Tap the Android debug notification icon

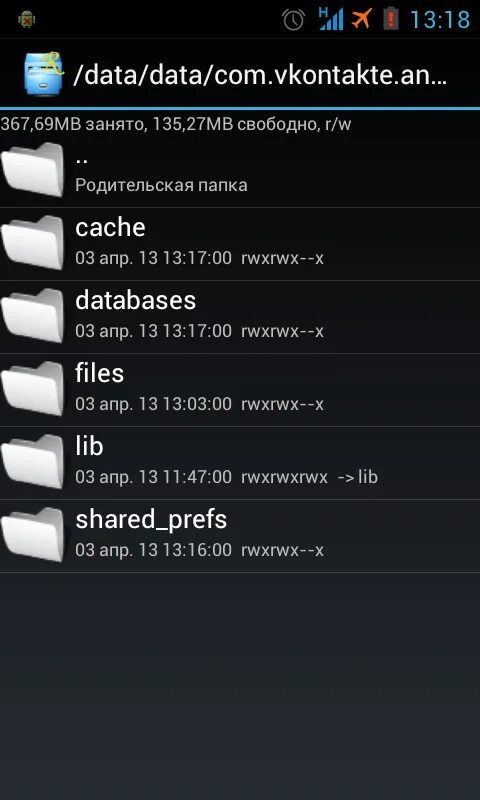[x=26, y=20]
